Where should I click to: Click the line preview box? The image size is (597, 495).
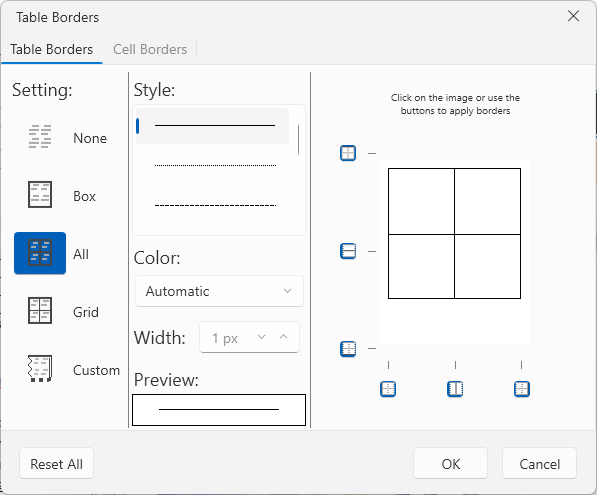[x=219, y=410]
